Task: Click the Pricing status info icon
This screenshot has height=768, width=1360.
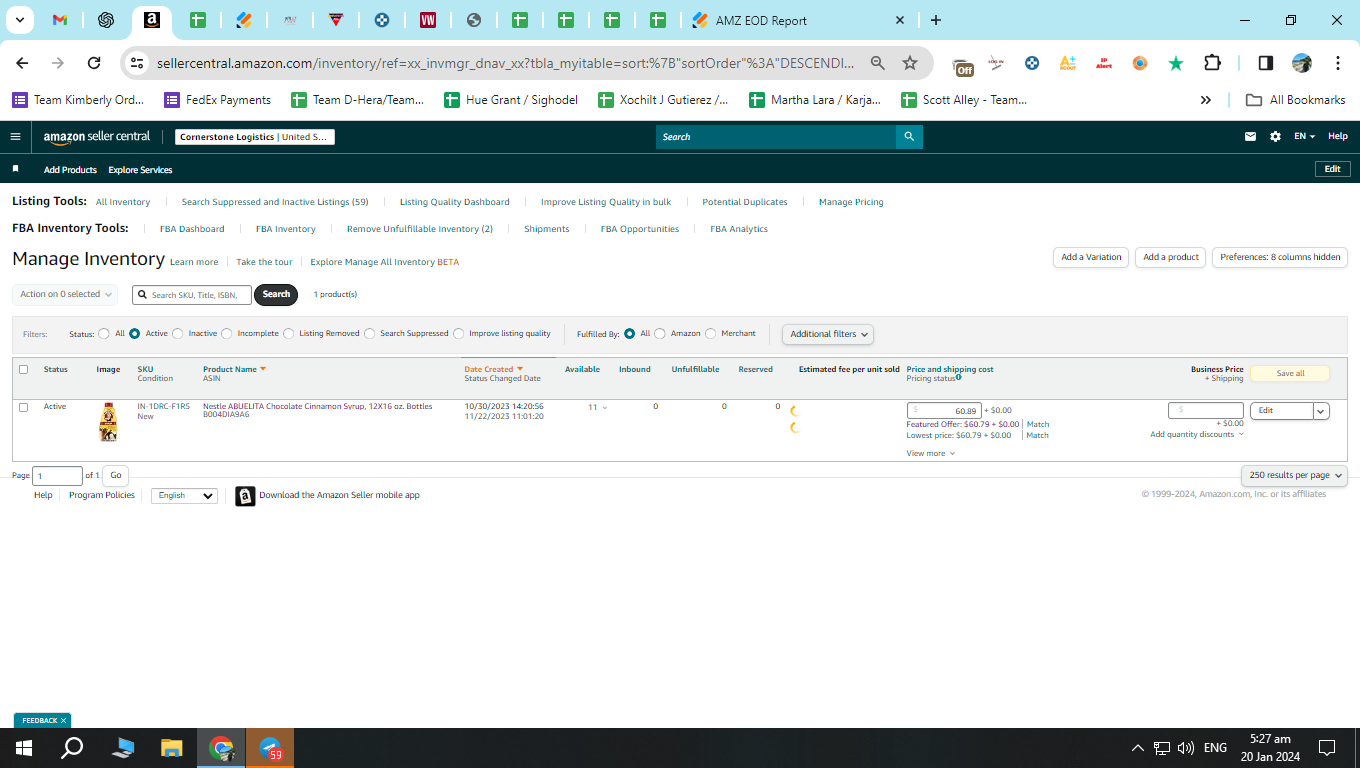Action: click(x=958, y=378)
